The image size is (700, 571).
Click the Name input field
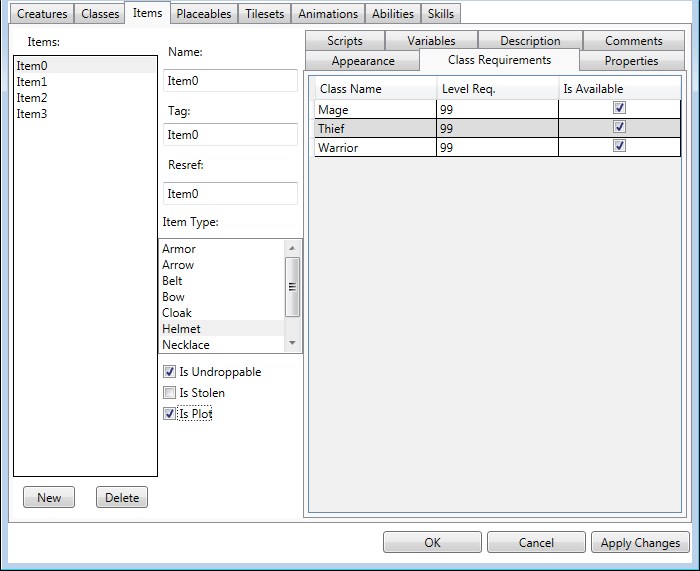point(230,81)
